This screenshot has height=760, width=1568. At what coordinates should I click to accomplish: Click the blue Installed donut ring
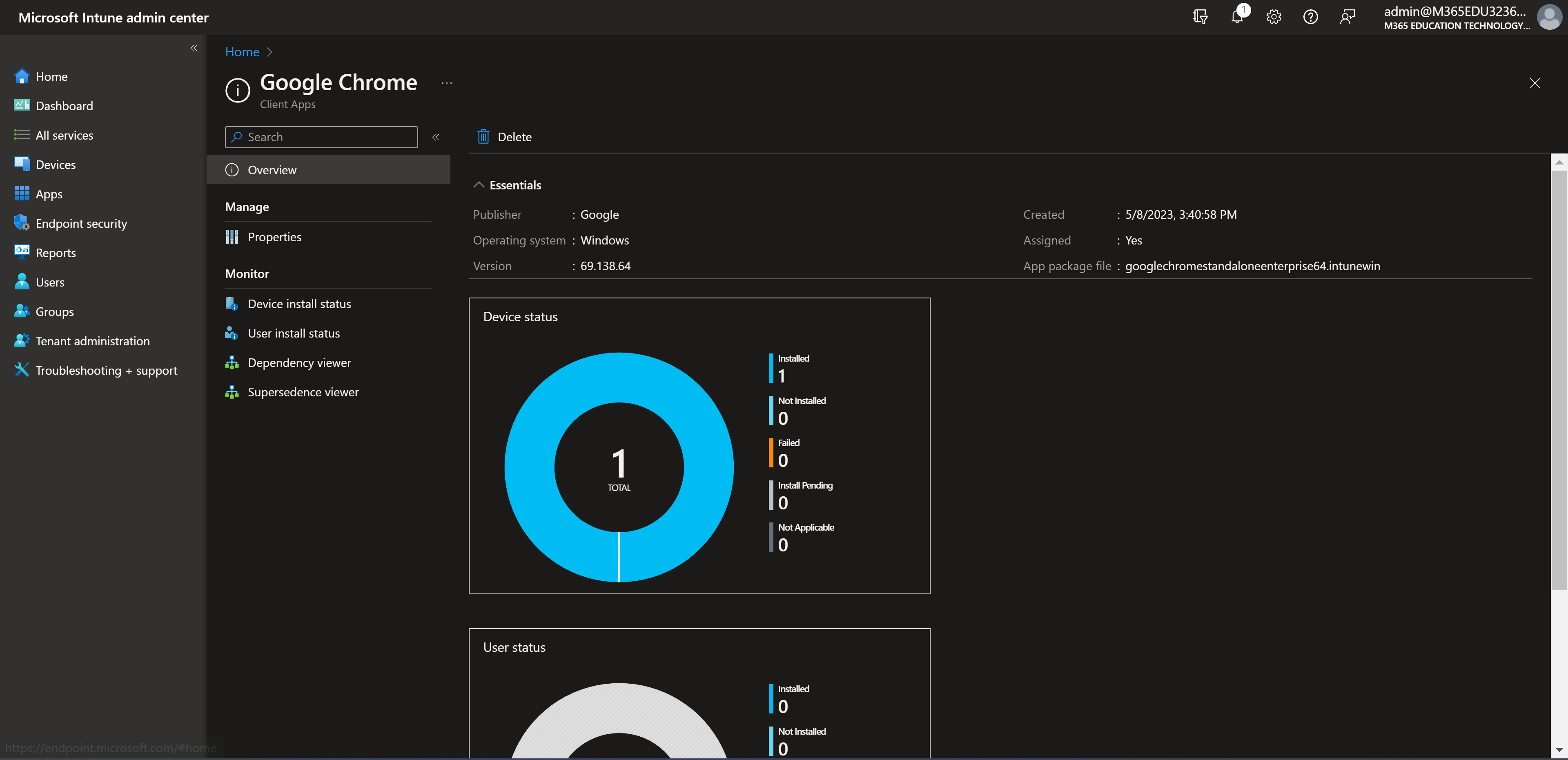(x=530, y=467)
